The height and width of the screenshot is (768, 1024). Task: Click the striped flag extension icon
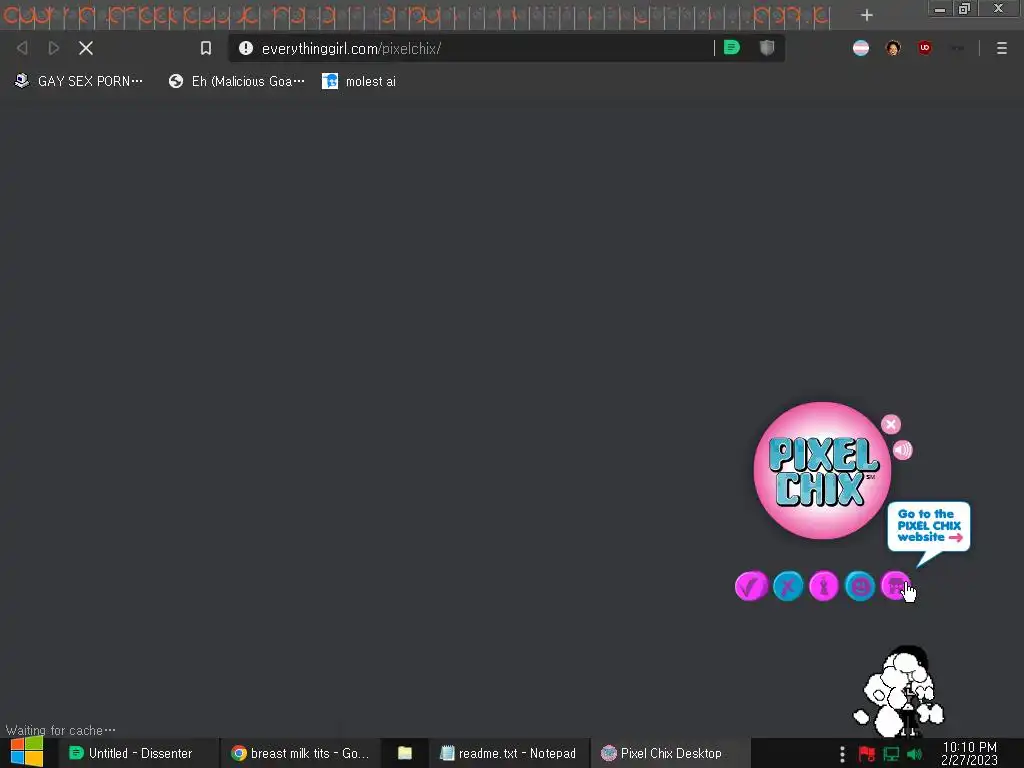[861, 48]
